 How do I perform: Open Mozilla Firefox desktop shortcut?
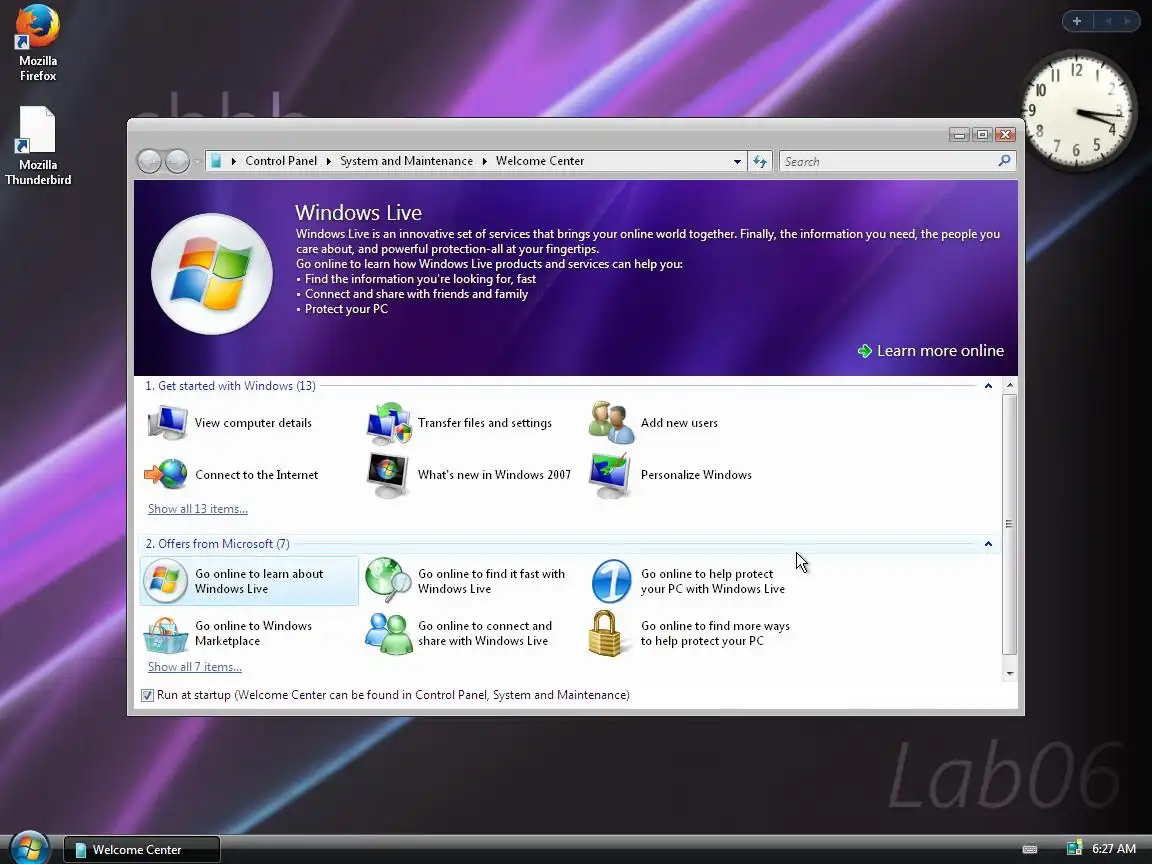37,43
